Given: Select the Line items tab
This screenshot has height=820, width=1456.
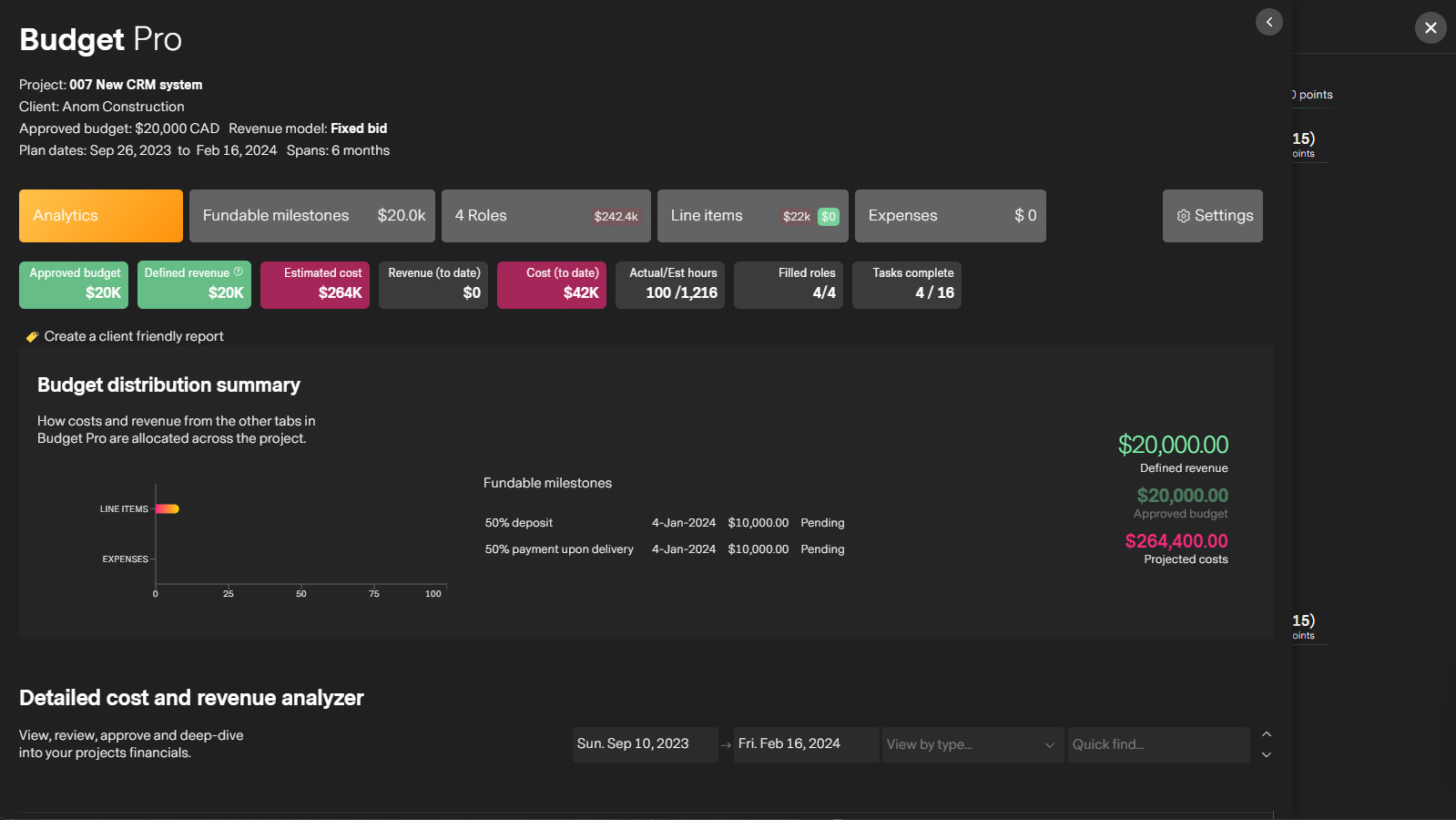Looking at the screenshot, I should 753,216.
